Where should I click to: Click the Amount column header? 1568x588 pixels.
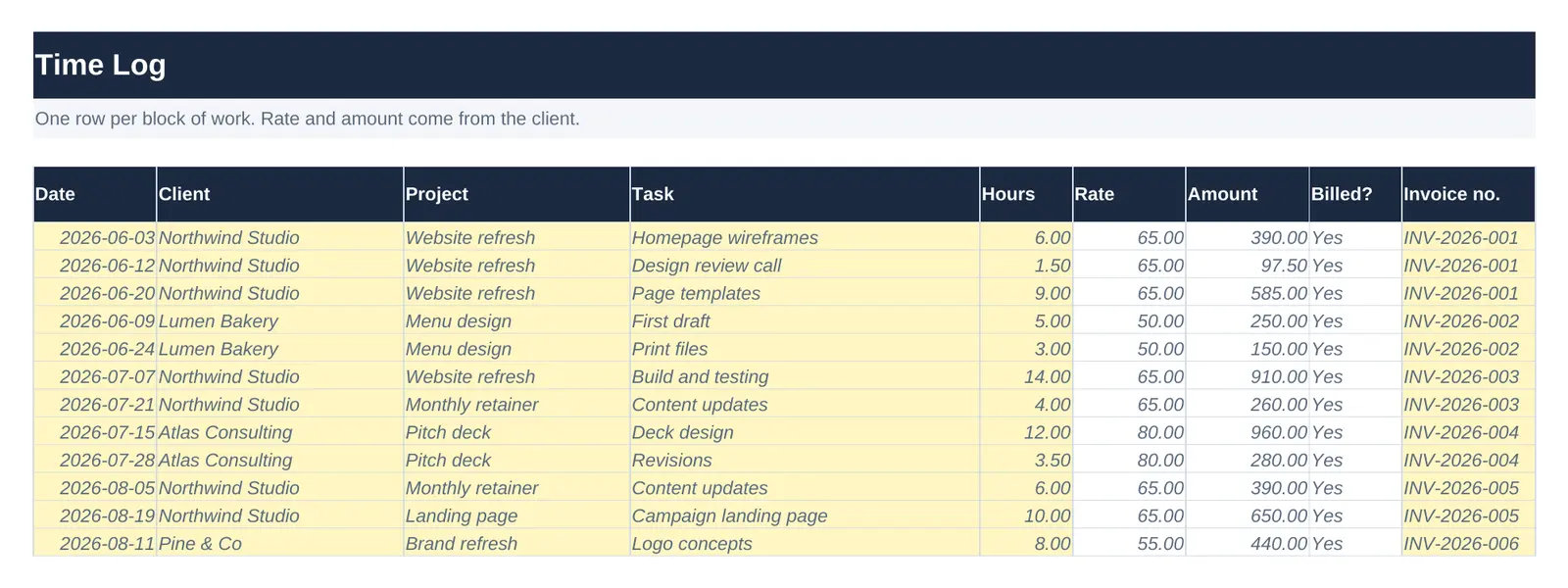[x=1248, y=194]
